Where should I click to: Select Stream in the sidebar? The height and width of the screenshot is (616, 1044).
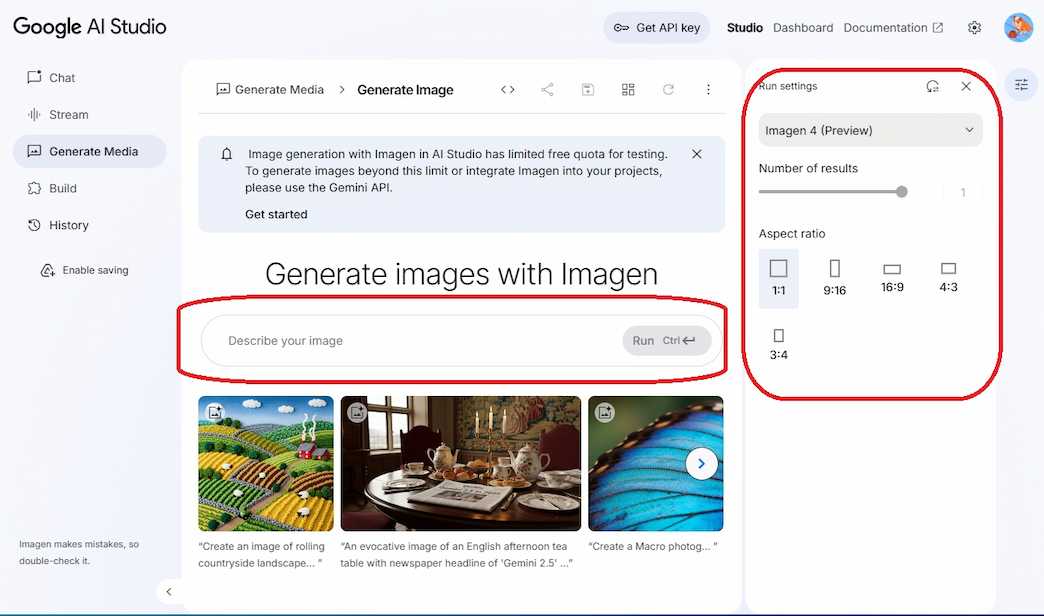tap(68, 114)
